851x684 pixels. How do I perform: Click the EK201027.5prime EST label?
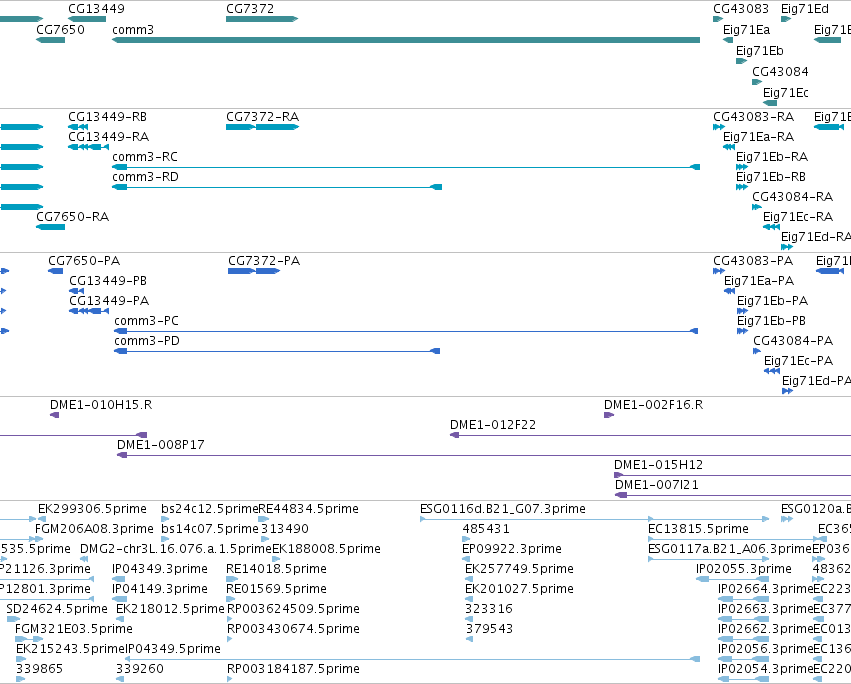(519, 590)
